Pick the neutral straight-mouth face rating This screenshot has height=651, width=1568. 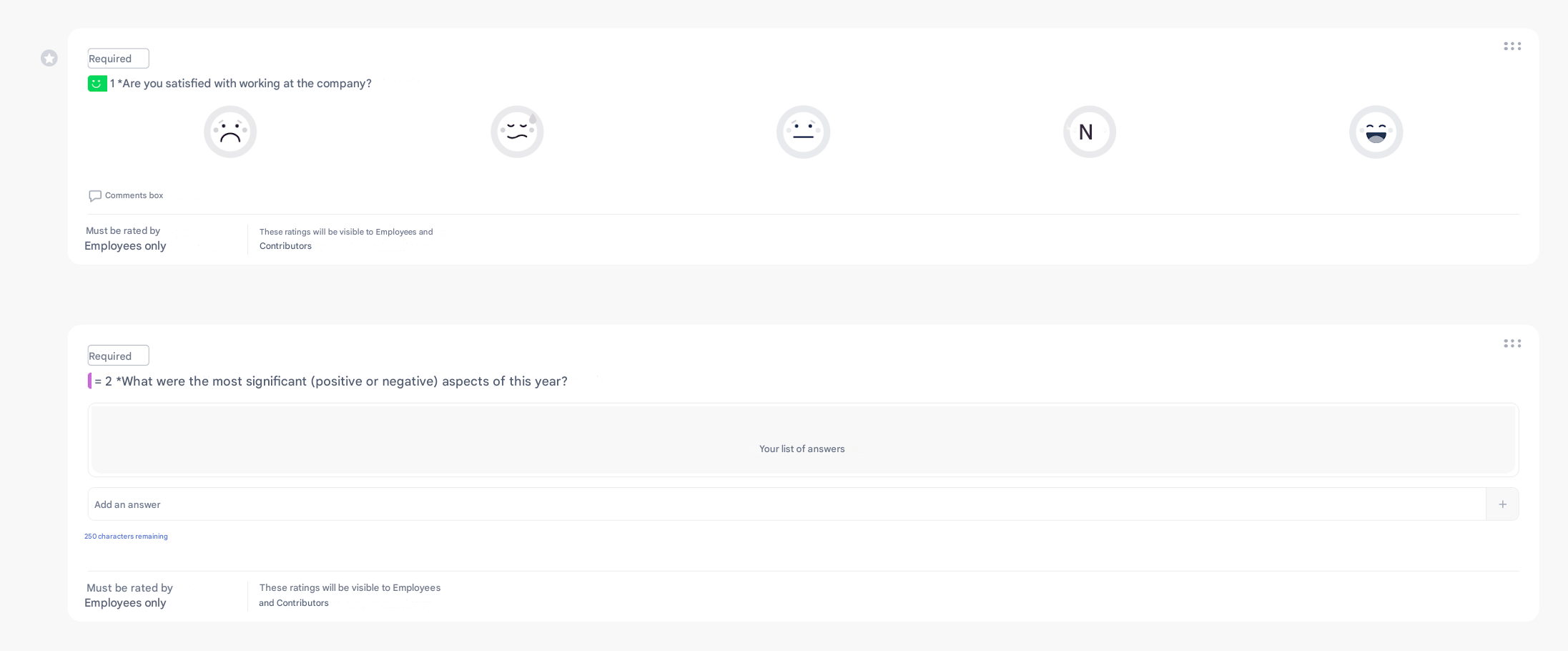[803, 132]
